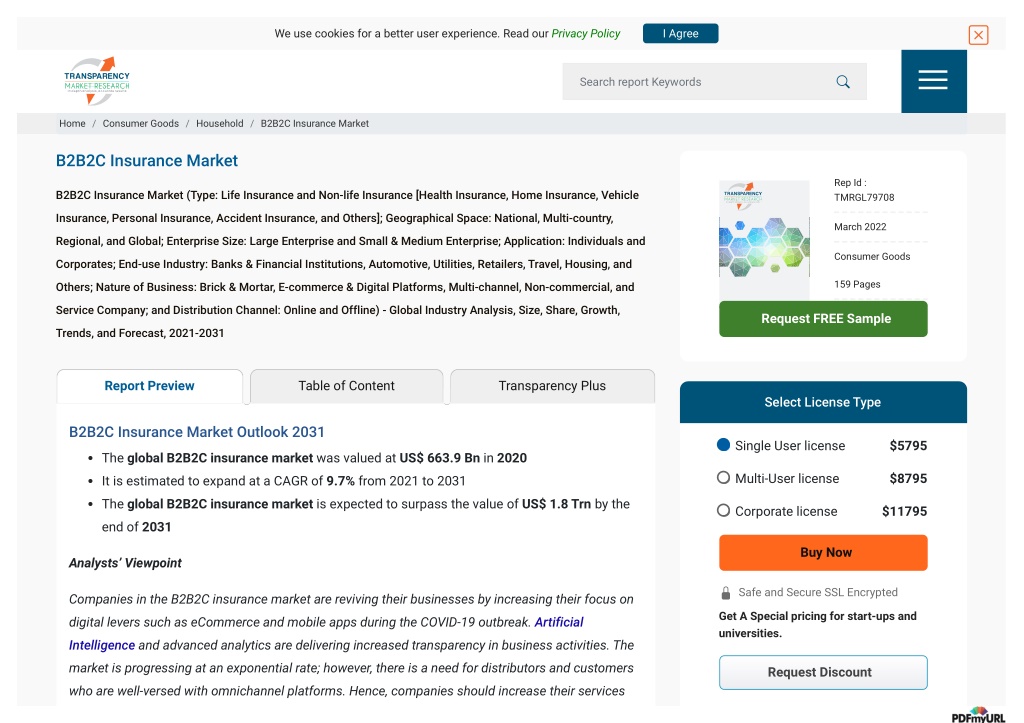
Task: Open the Table of Content tab
Action: 347,386
